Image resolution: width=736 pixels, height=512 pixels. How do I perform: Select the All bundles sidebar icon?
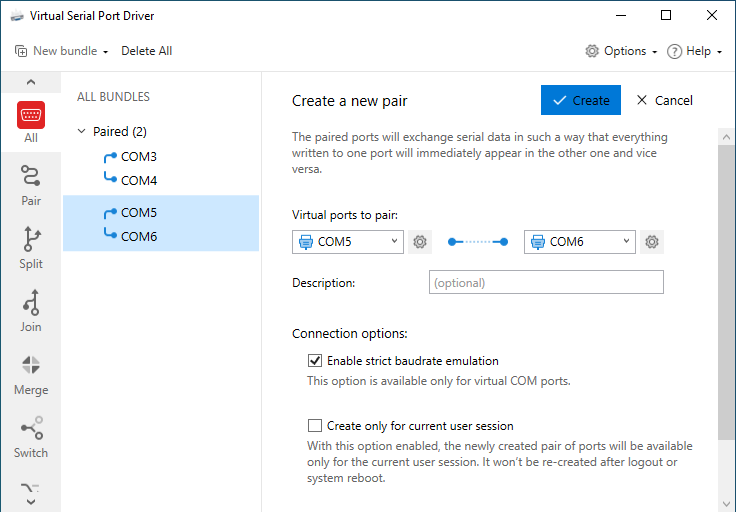[31, 122]
